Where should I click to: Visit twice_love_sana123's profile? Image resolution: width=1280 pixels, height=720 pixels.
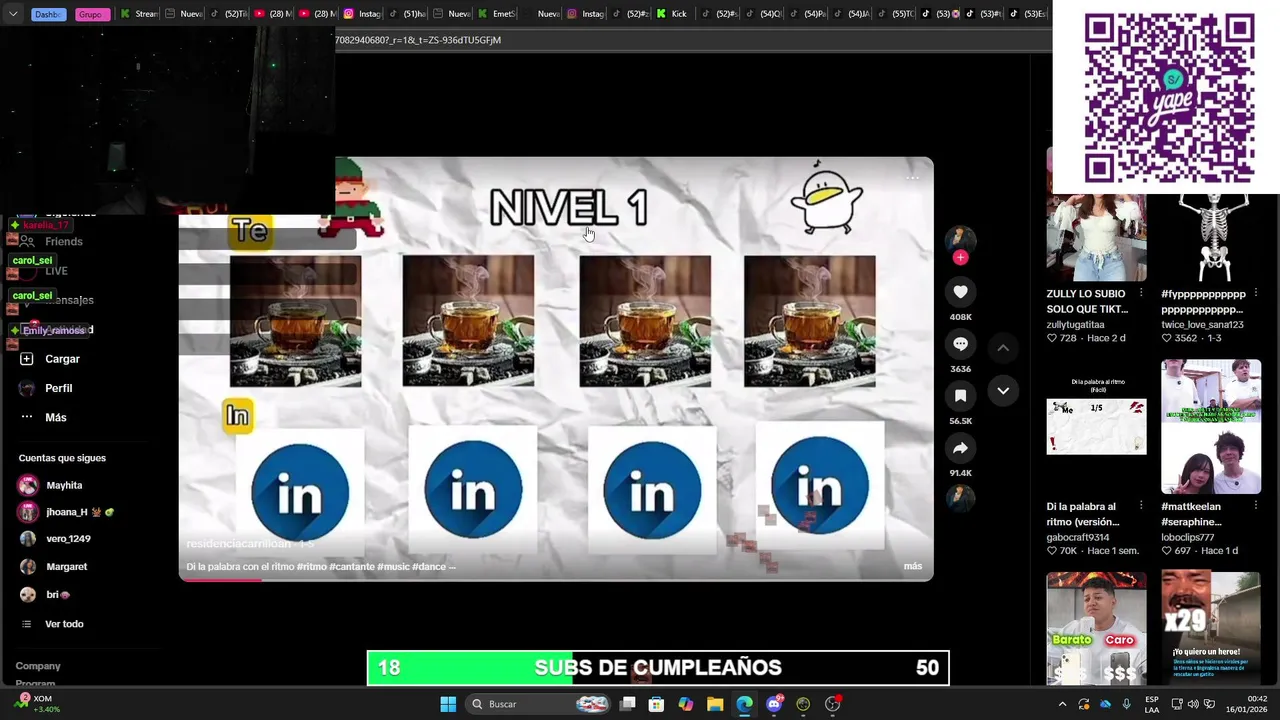click(1202, 325)
